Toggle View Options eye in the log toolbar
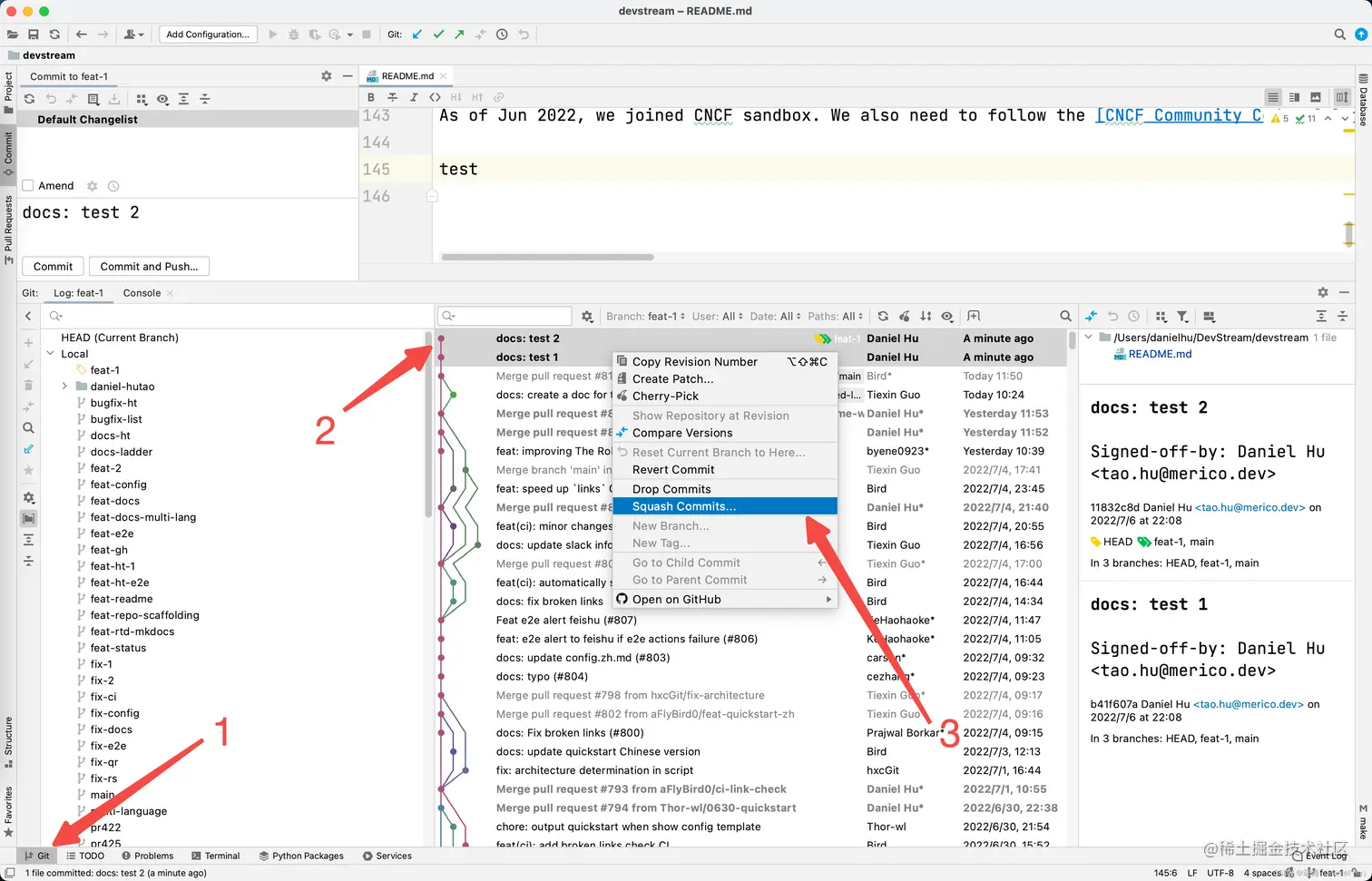The height and width of the screenshot is (881, 1372). click(x=947, y=316)
